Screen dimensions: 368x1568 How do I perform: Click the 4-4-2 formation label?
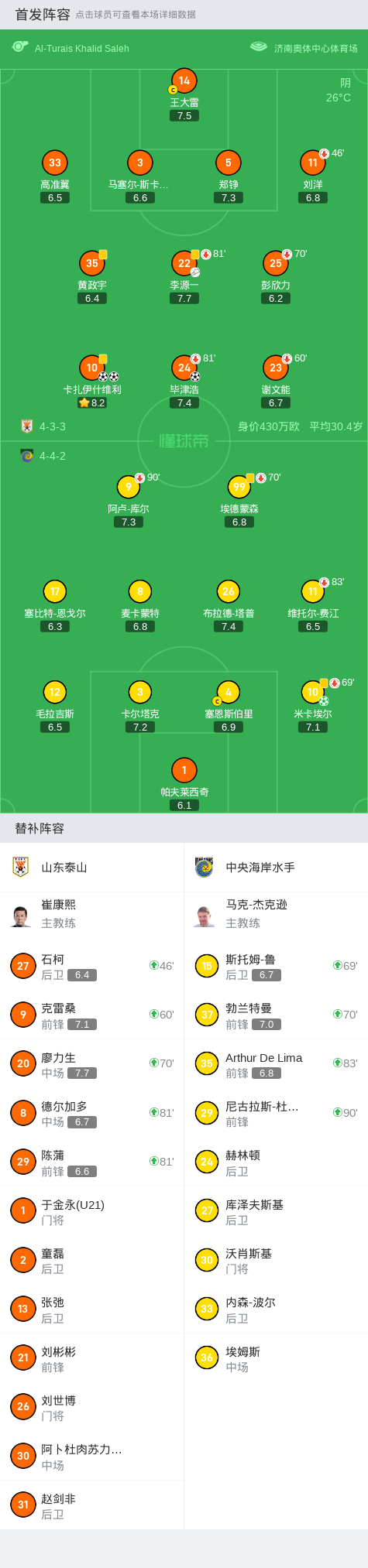tap(53, 456)
